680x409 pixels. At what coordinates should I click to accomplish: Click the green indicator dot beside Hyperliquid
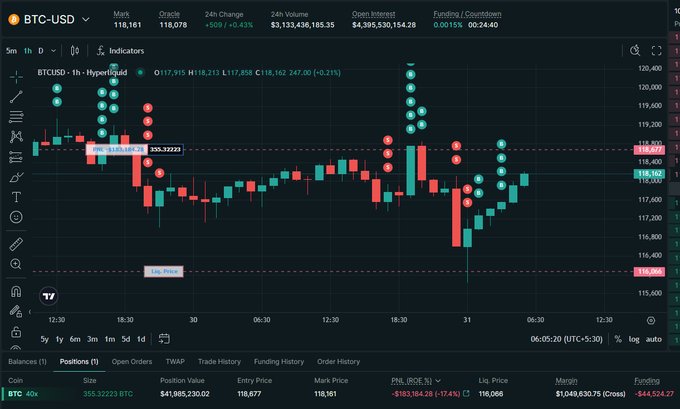(x=140, y=72)
